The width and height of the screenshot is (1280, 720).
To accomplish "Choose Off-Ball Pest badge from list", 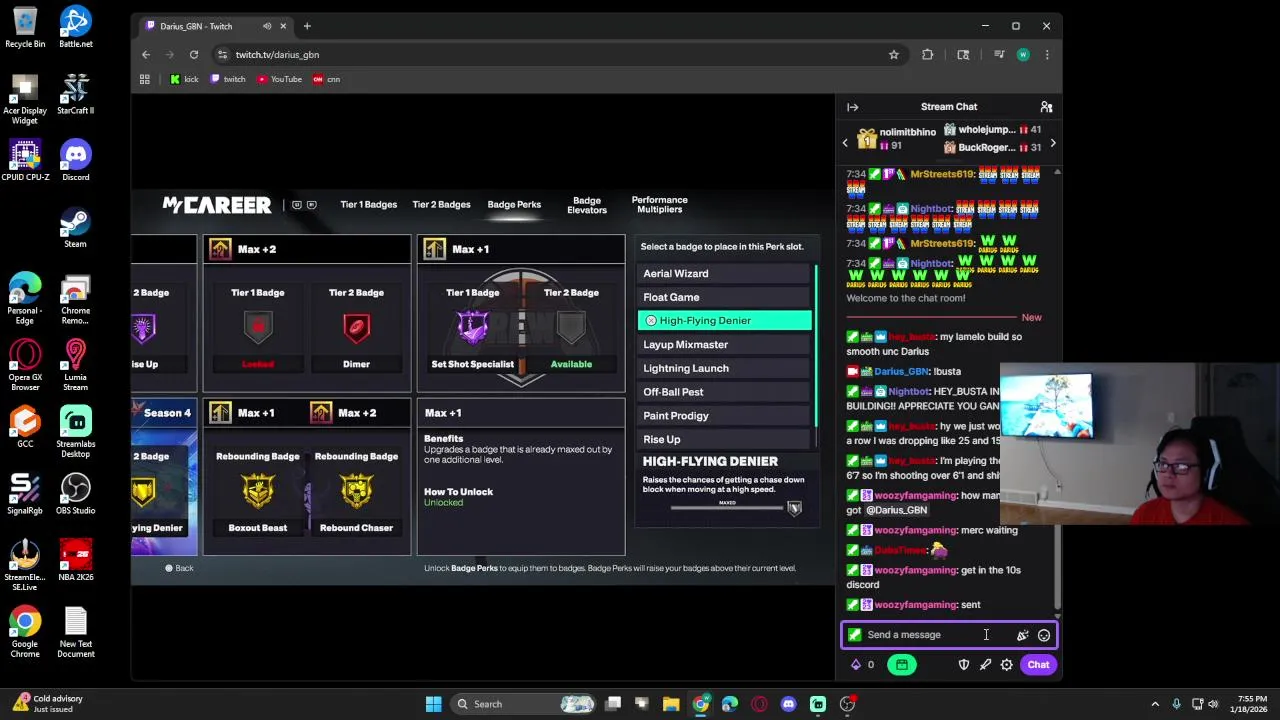I will (x=725, y=392).
